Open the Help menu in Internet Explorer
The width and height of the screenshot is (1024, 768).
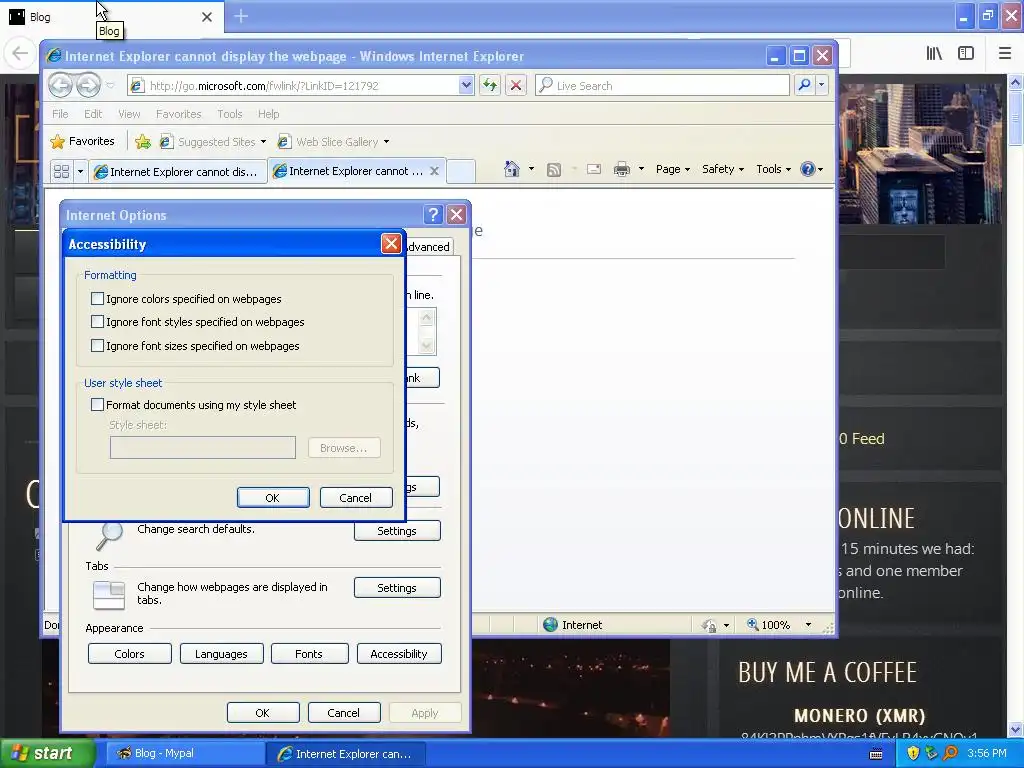[x=268, y=114]
